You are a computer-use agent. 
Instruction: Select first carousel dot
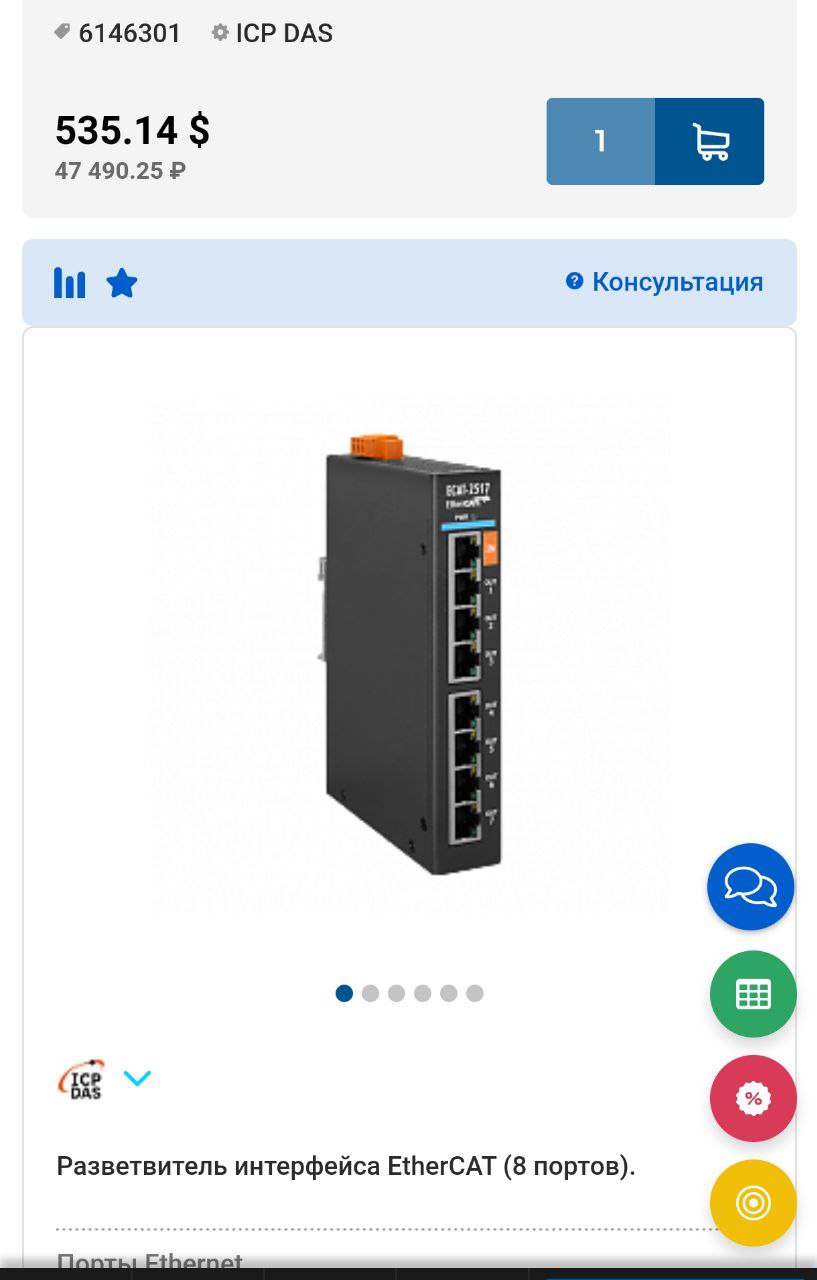tap(344, 993)
